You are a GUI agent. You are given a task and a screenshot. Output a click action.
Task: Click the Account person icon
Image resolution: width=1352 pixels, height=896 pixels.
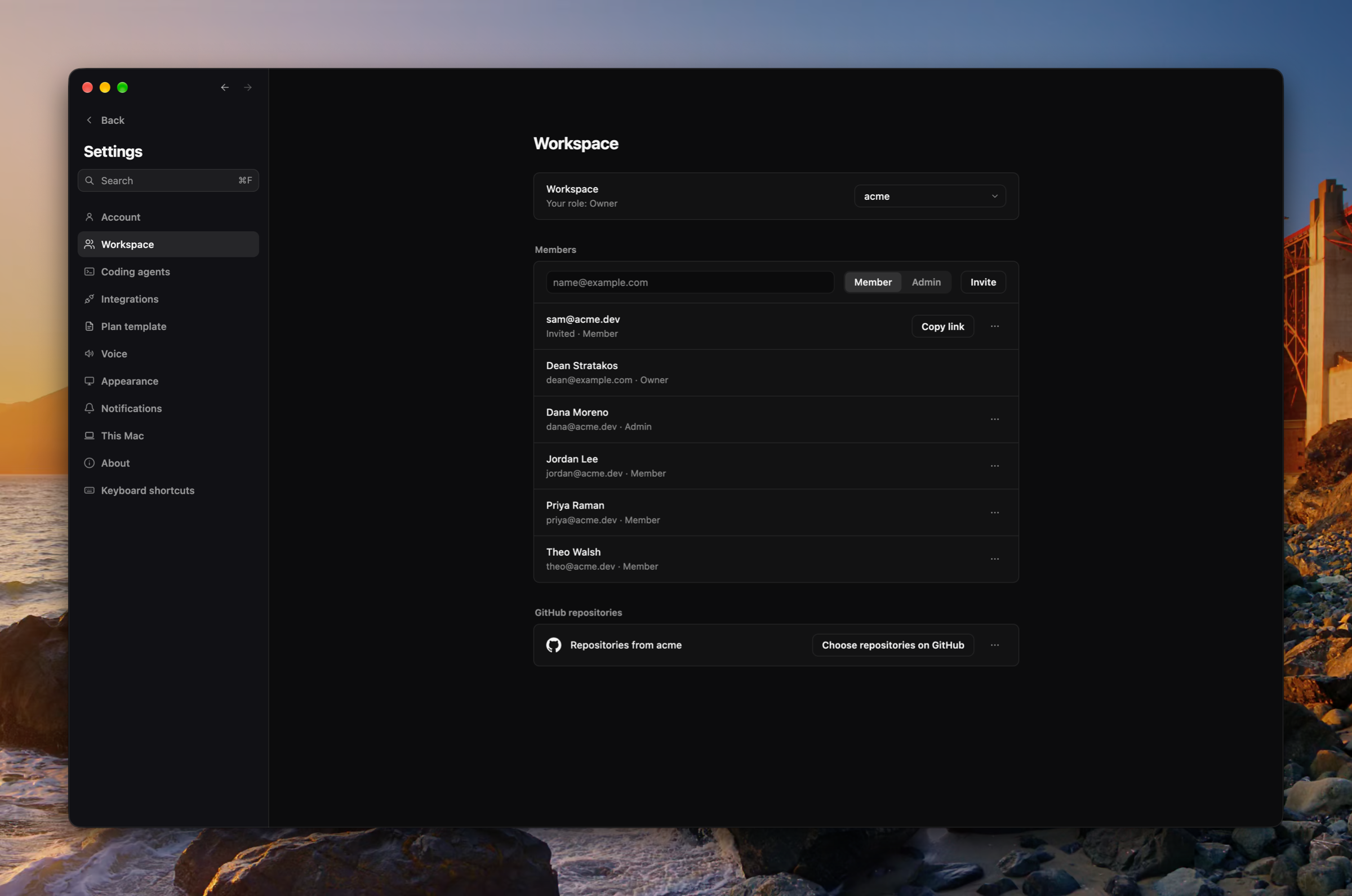90,217
